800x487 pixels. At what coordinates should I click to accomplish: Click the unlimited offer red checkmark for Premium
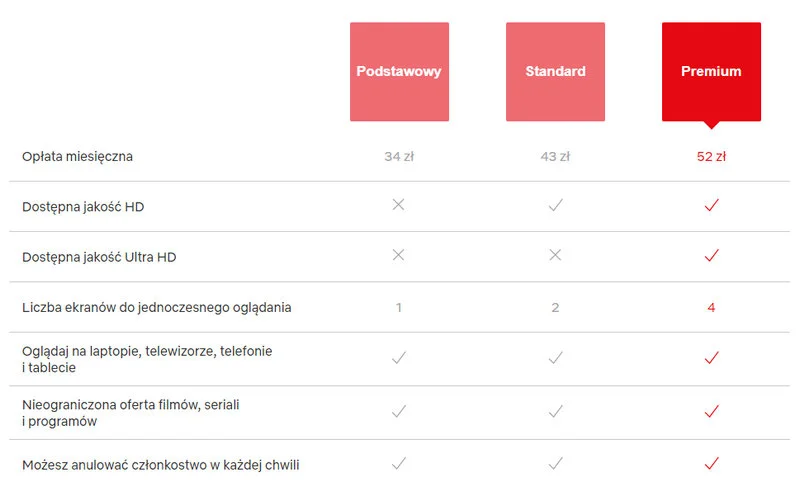click(712, 411)
